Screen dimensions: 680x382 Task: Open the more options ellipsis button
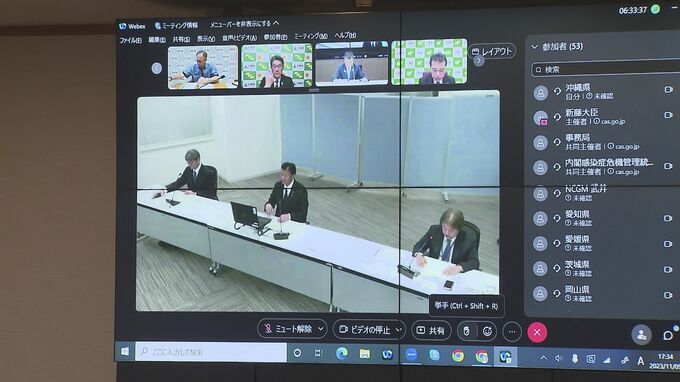point(512,332)
